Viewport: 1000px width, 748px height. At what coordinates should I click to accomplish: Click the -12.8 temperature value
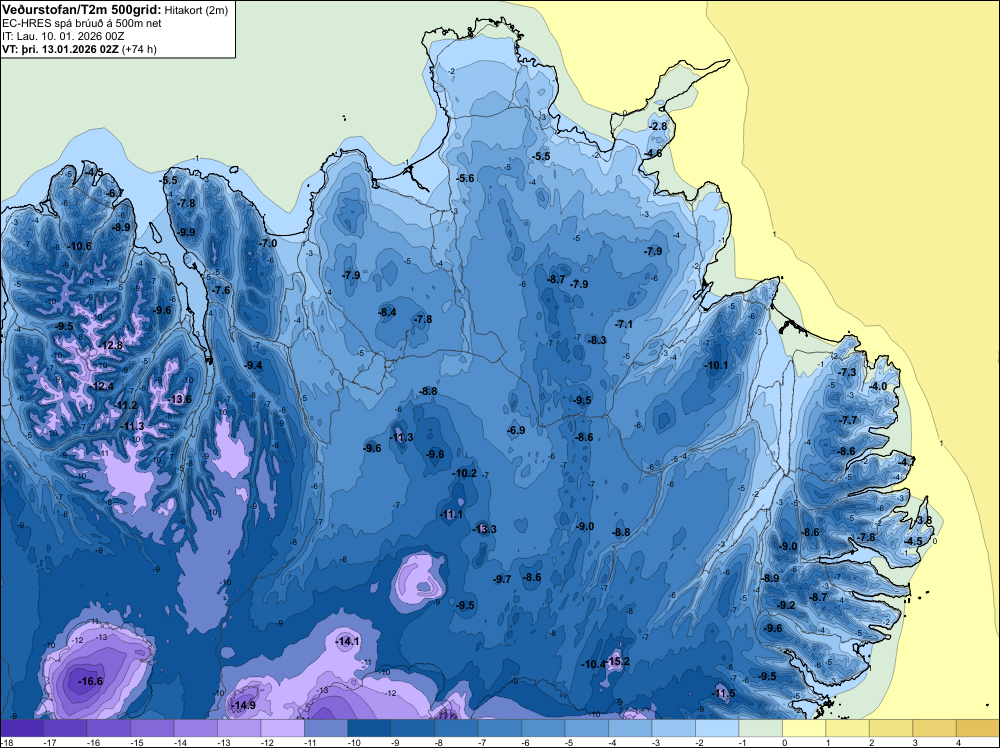click(110, 346)
